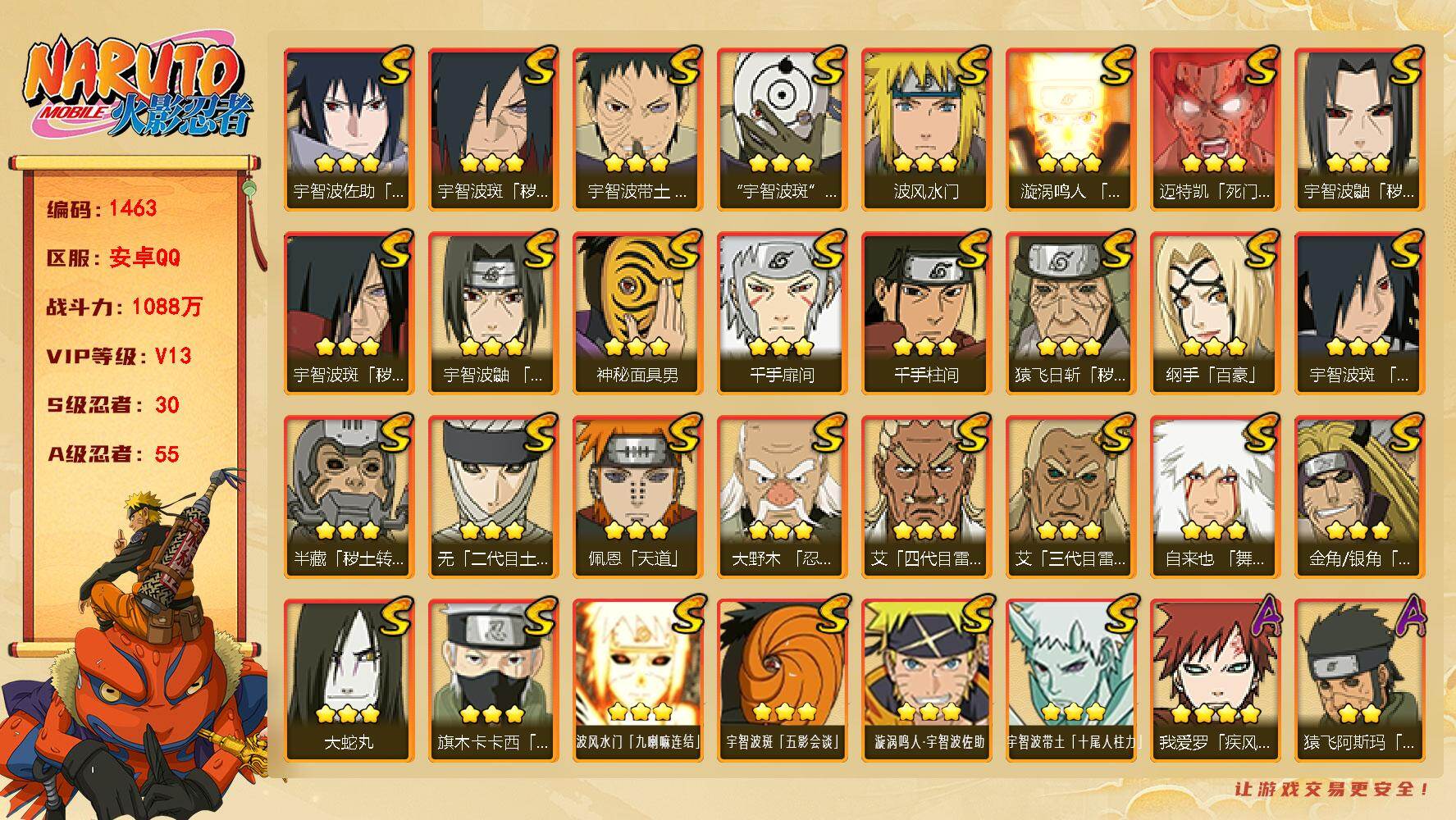Select the 波风水门 ninja card
The height and width of the screenshot is (820, 1456).
click(x=926, y=130)
